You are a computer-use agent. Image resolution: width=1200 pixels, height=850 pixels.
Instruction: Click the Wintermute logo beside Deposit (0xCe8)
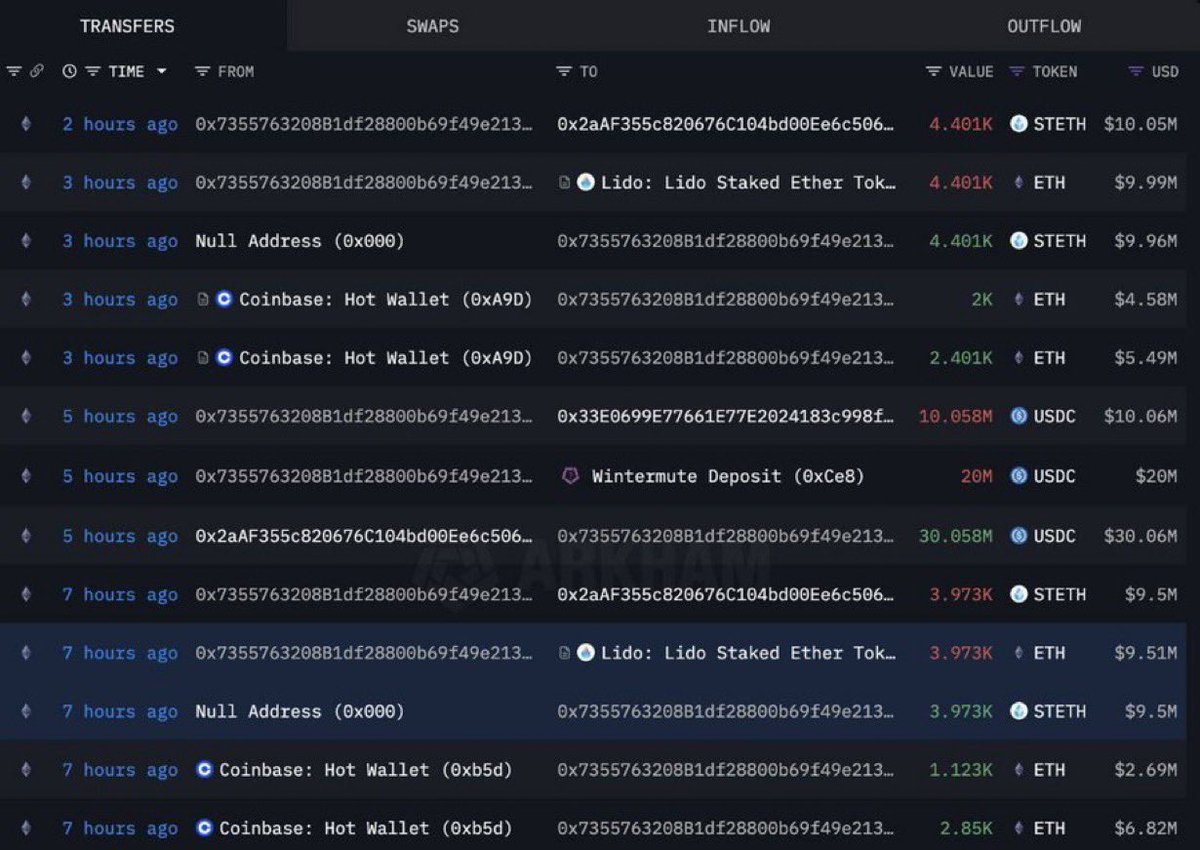coord(569,476)
